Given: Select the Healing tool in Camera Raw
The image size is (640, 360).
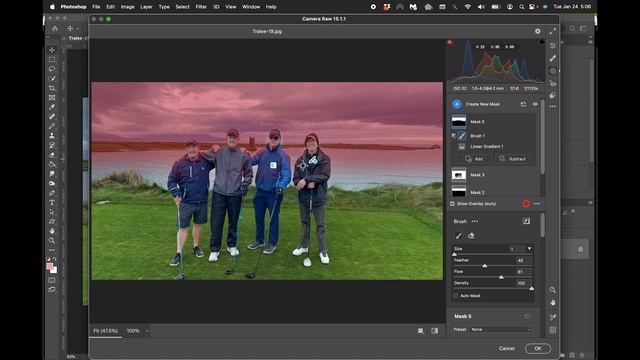Looking at the screenshot, I should pyautogui.click(x=553, y=58).
